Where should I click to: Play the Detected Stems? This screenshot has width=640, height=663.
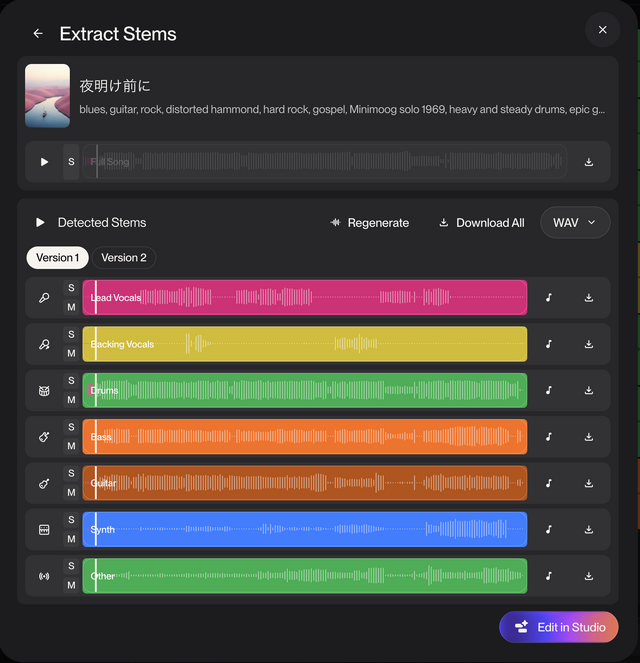(x=41, y=223)
